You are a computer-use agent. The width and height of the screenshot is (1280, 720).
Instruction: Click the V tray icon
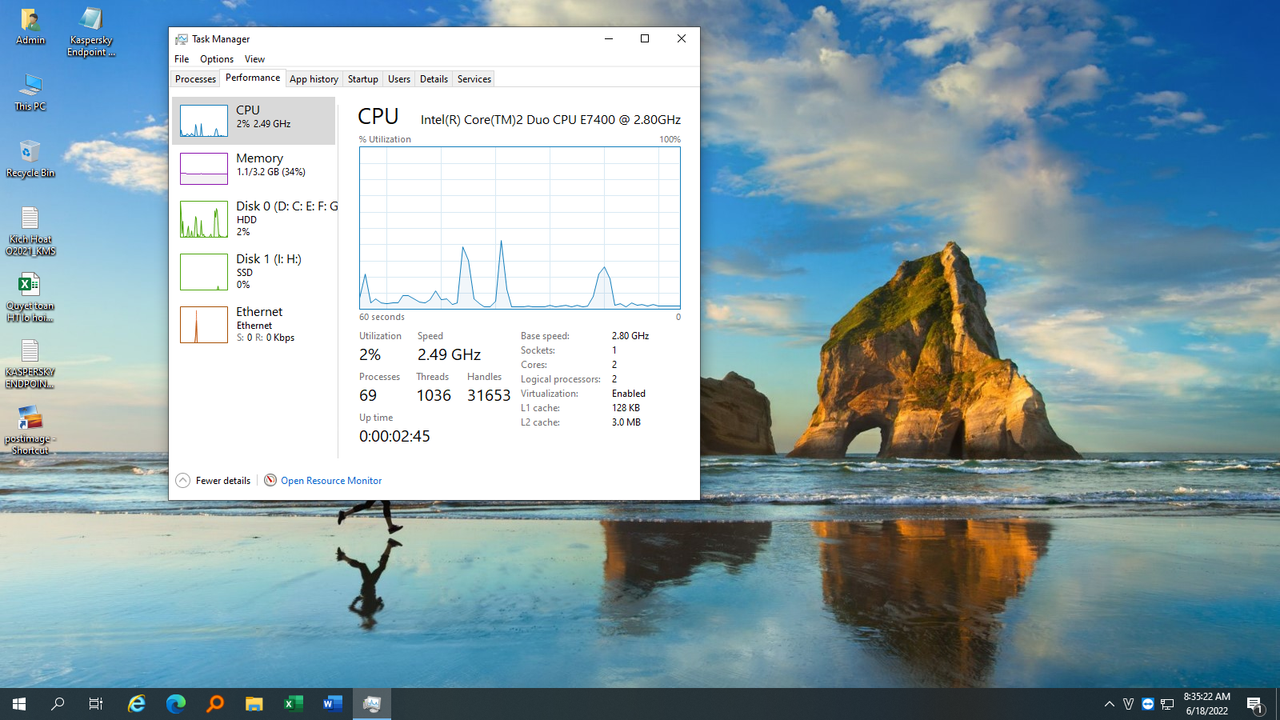point(1128,704)
